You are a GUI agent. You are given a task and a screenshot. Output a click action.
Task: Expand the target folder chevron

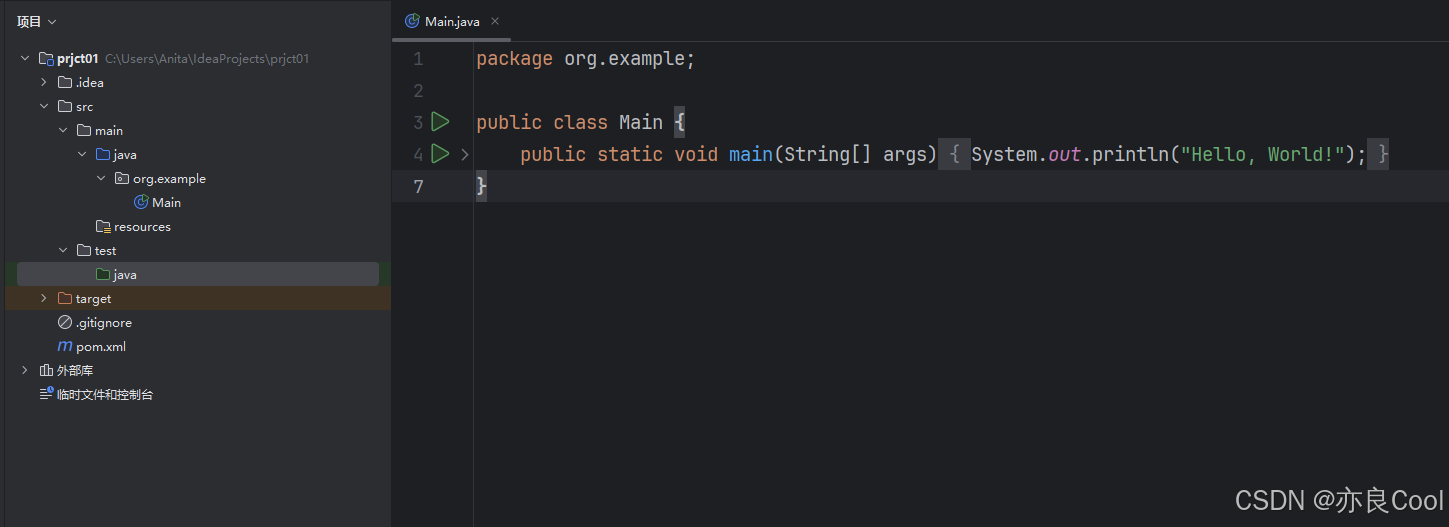click(x=44, y=299)
